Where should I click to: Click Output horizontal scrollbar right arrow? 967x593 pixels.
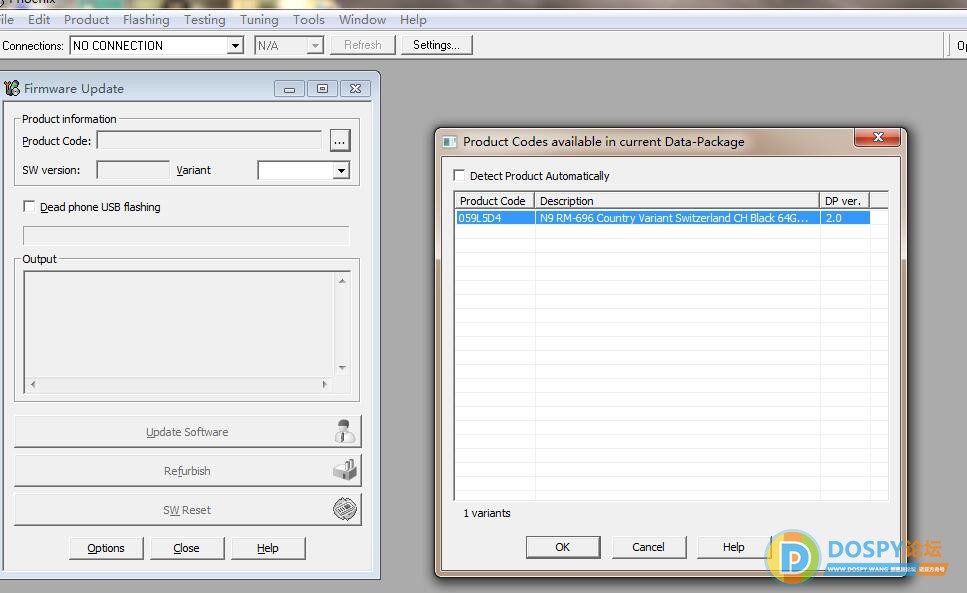(x=324, y=384)
